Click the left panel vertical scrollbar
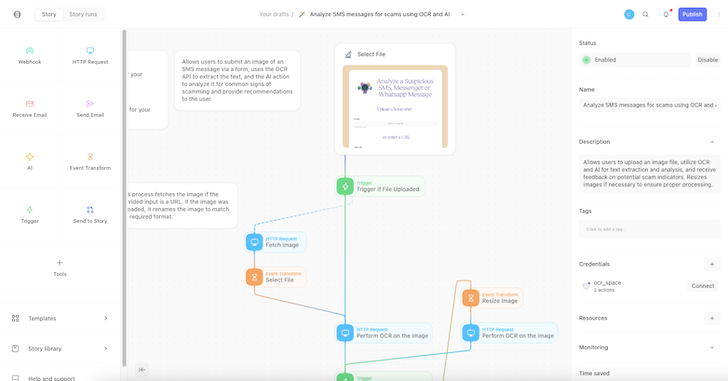This screenshot has width=728, height=381. point(124,198)
